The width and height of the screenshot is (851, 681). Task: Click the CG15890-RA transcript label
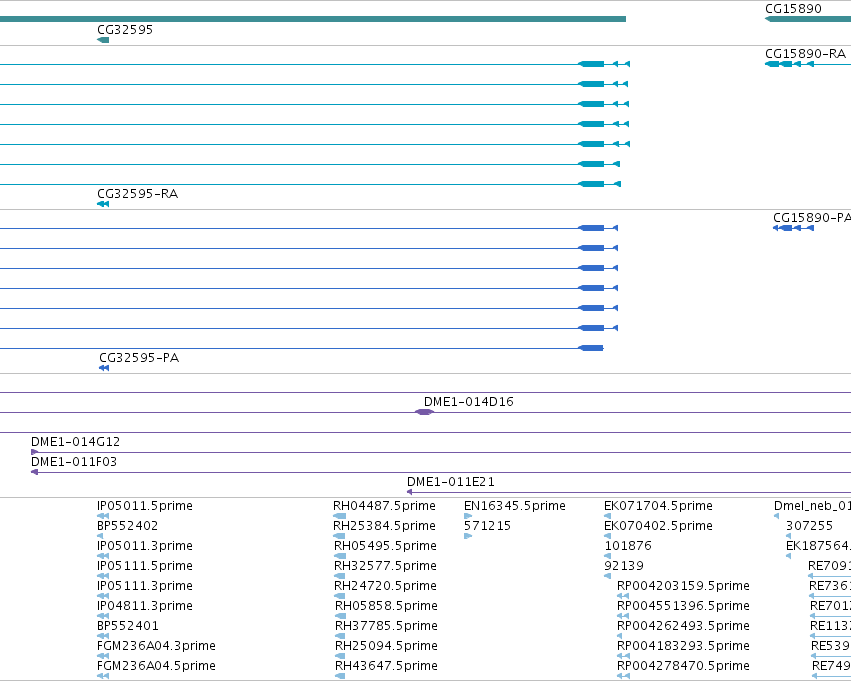click(x=805, y=54)
